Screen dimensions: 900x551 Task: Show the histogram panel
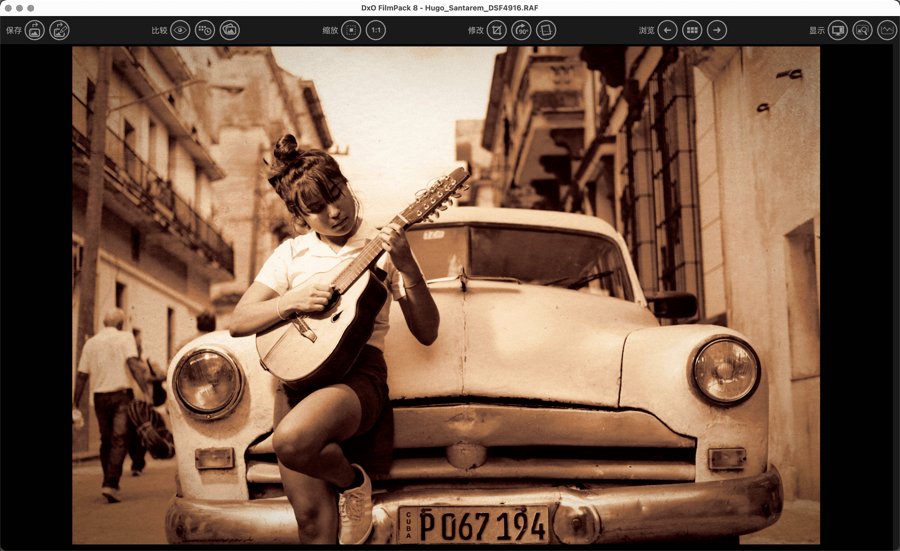(x=887, y=31)
